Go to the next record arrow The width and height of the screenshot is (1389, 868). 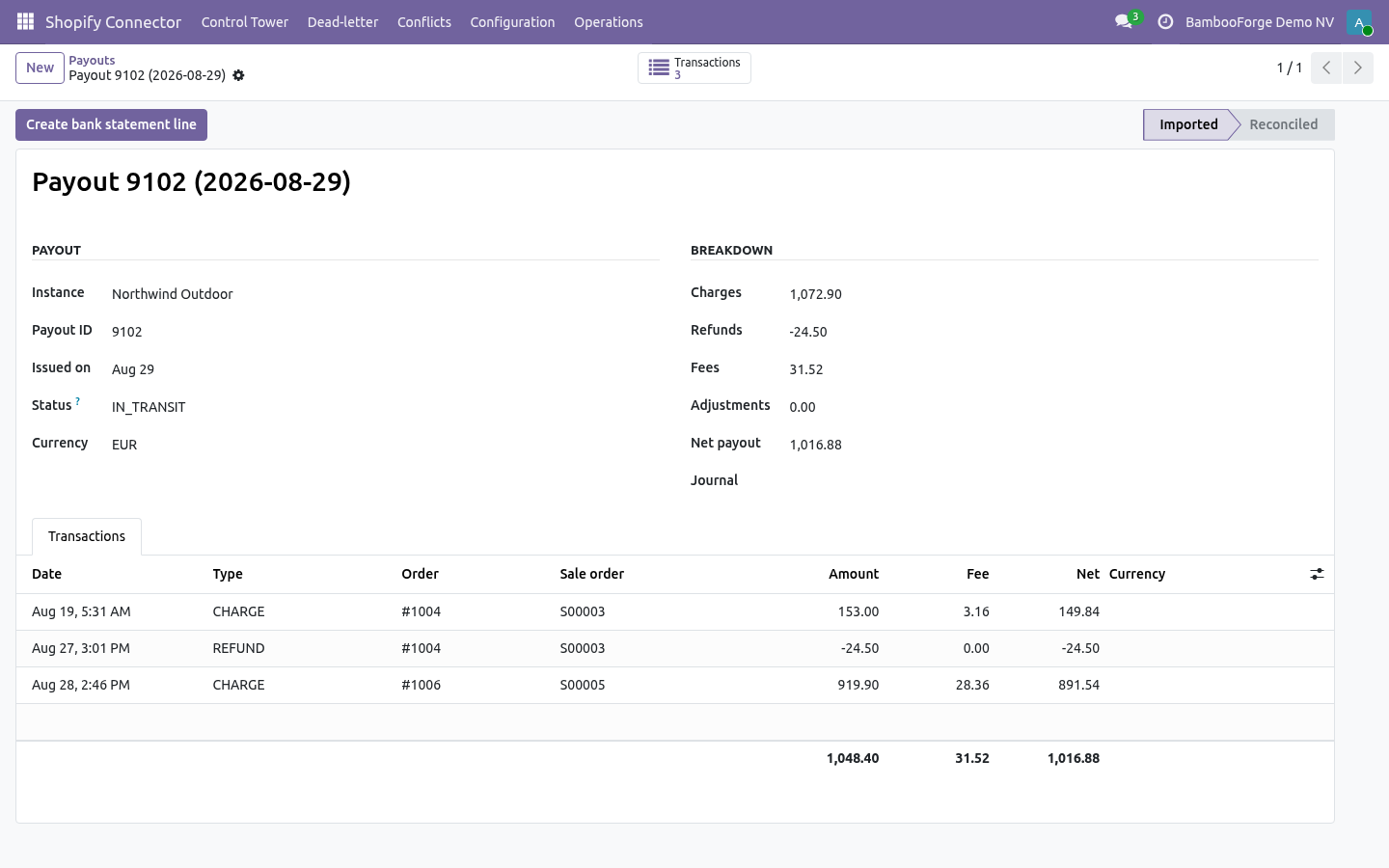tap(1357, 68)
